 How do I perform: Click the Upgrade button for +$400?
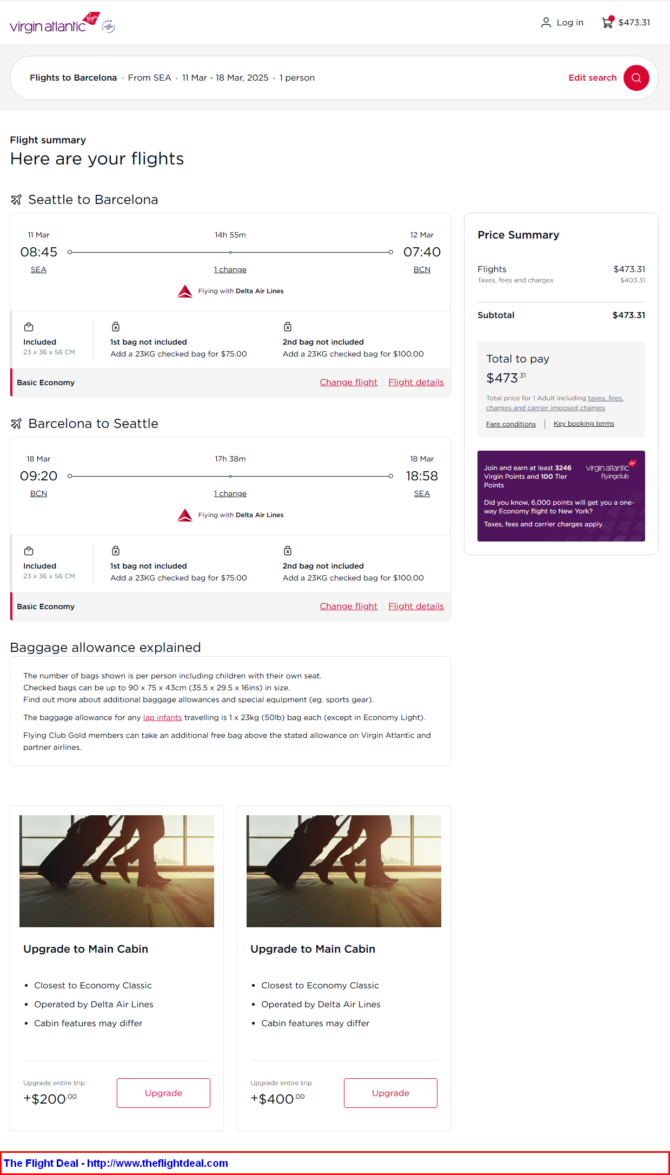390,1093
